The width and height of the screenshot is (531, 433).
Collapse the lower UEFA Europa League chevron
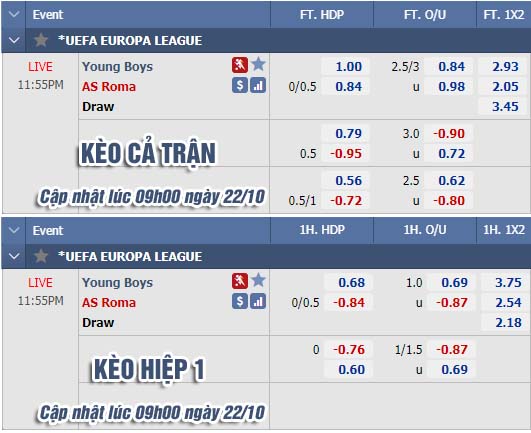point(14,256)
